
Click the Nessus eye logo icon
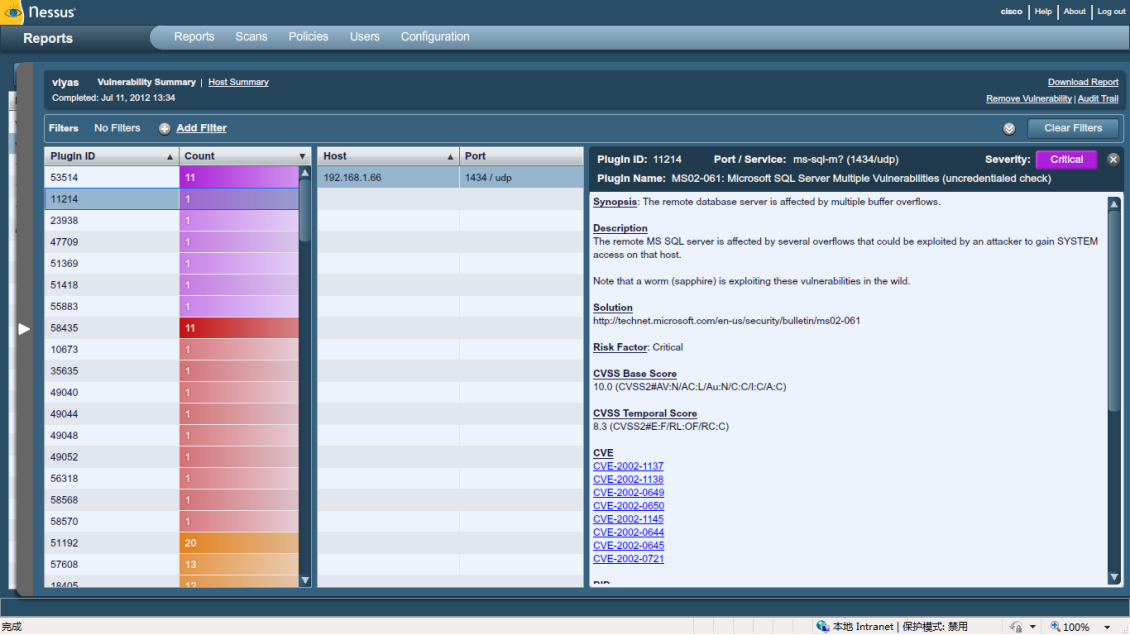coord(12,12)
